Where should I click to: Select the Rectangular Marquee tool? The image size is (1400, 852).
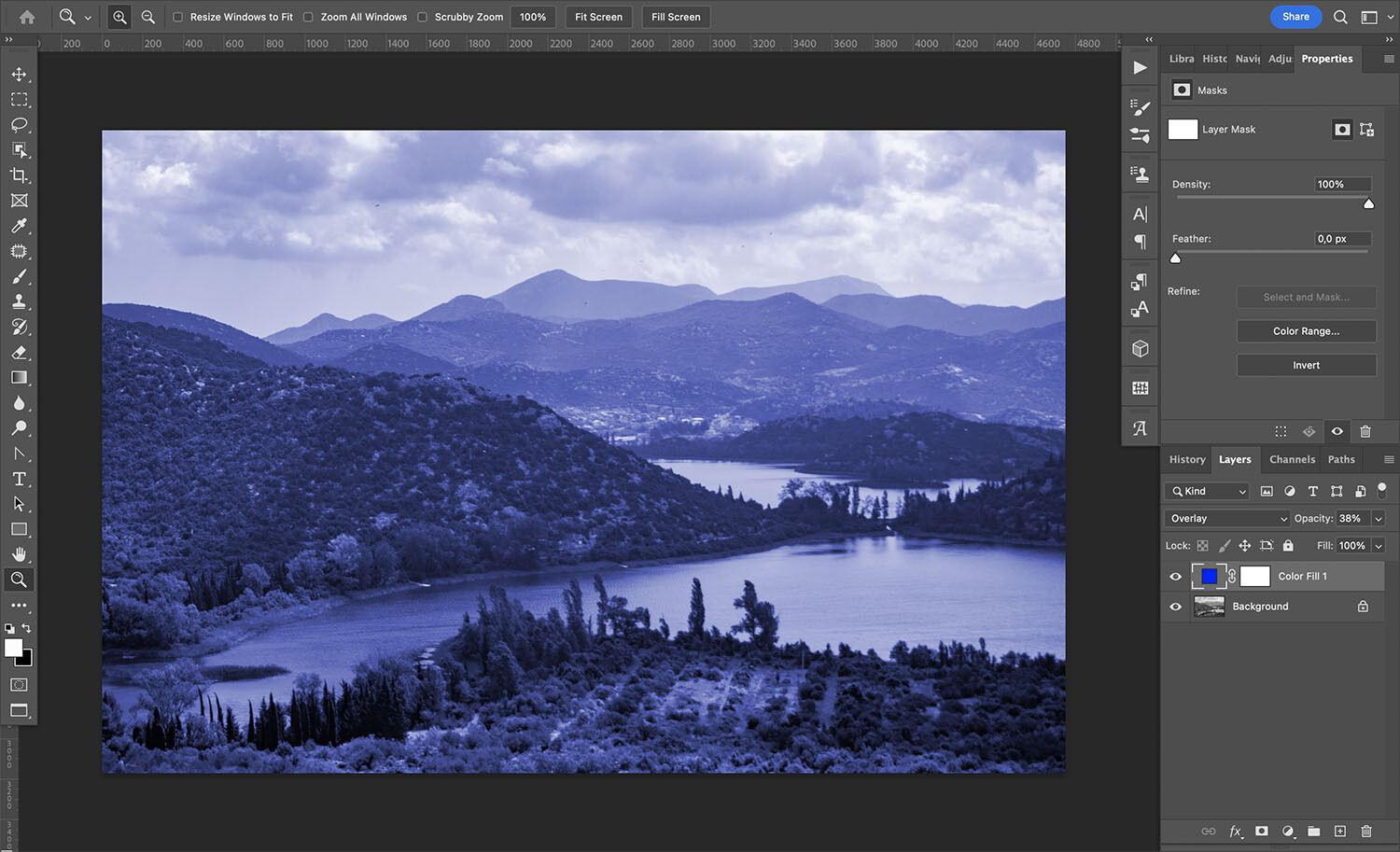pyautogui.click(x=19, y=99)
